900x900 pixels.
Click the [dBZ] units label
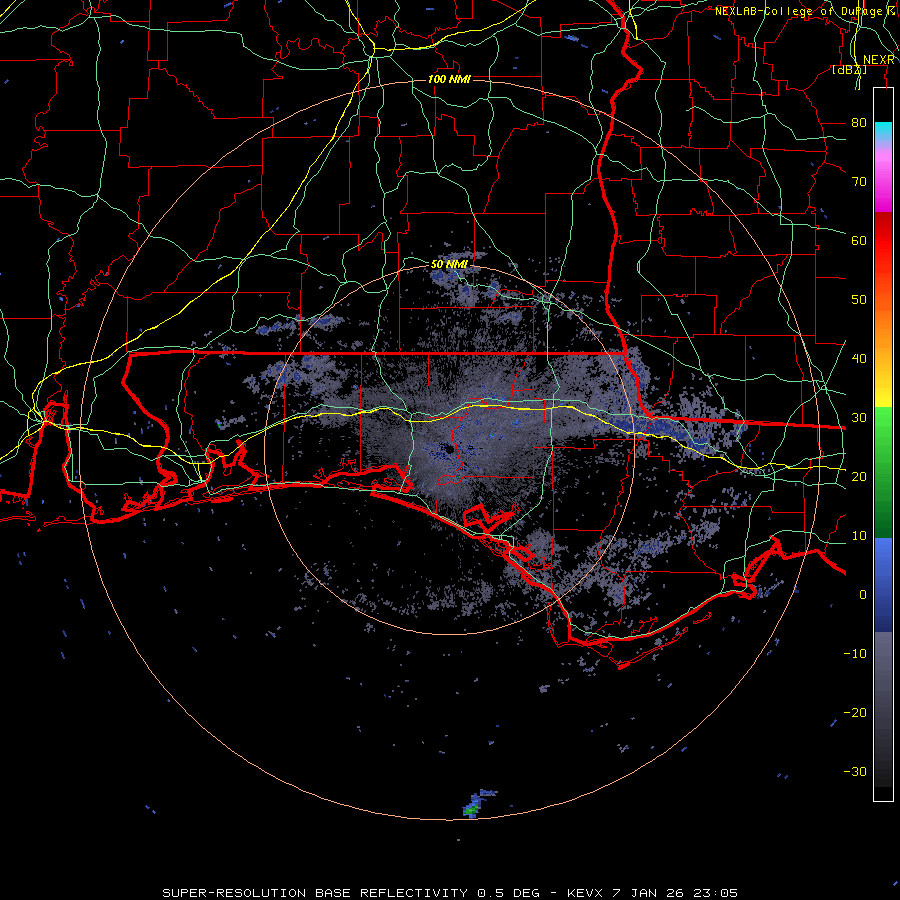point(849,70)
